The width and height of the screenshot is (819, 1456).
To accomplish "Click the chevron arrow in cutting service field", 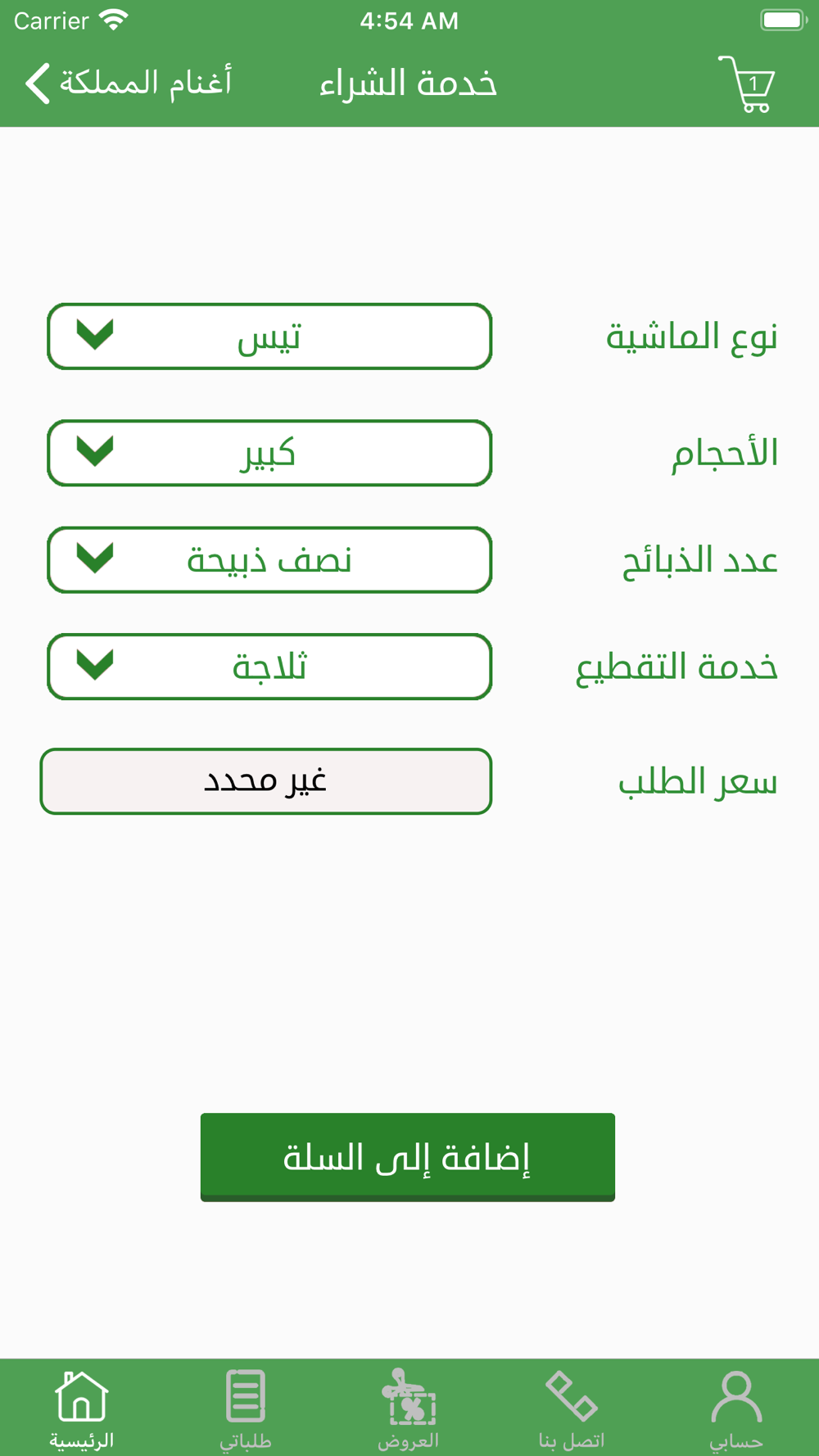I will pyautogui.click(x=95, y=664).
